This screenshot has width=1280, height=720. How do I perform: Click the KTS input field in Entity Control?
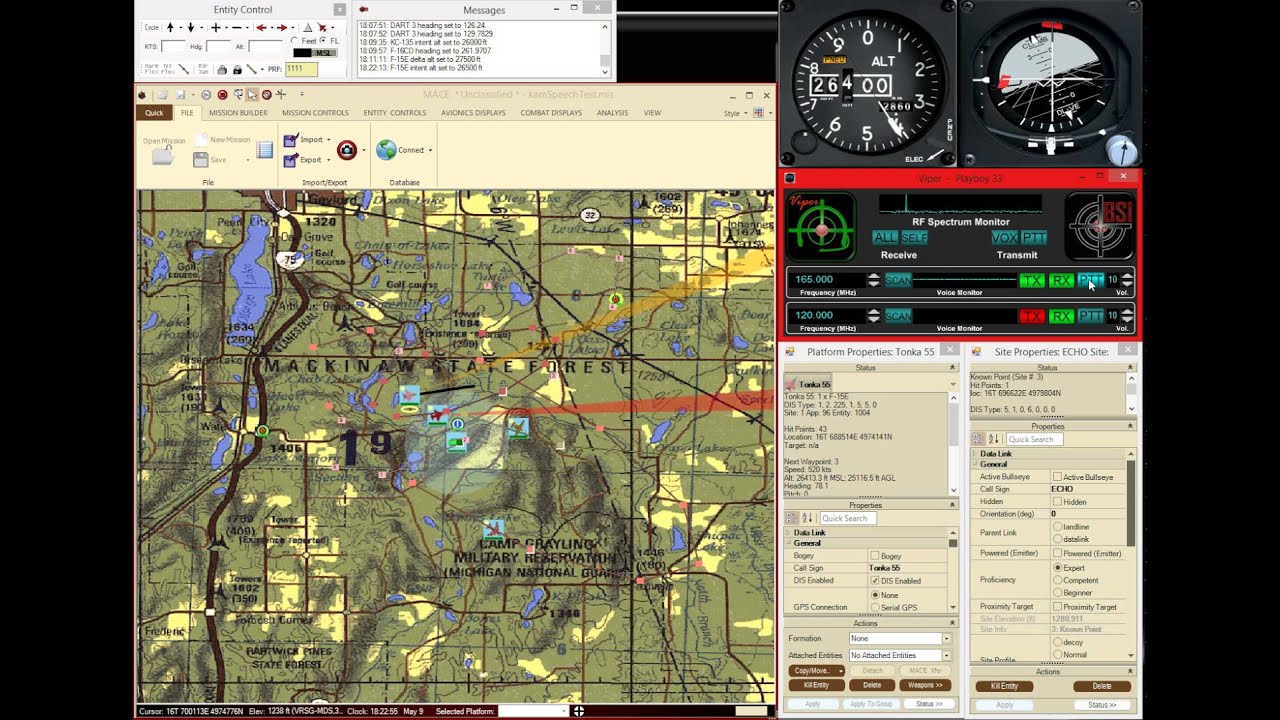coord(173,46)
